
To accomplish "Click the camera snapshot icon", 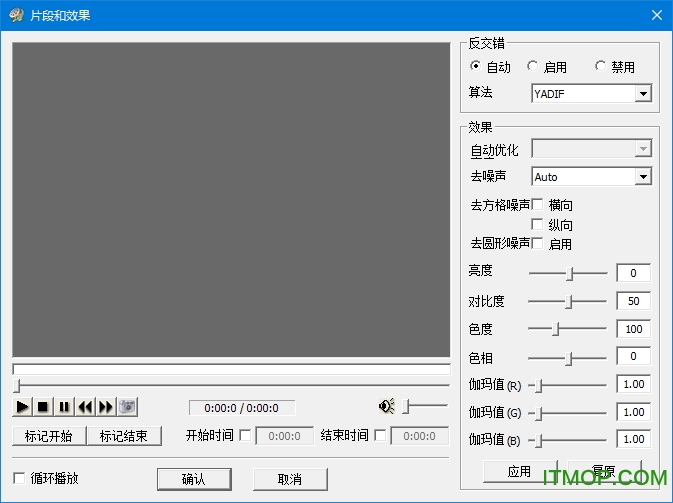I will point(127,406).
